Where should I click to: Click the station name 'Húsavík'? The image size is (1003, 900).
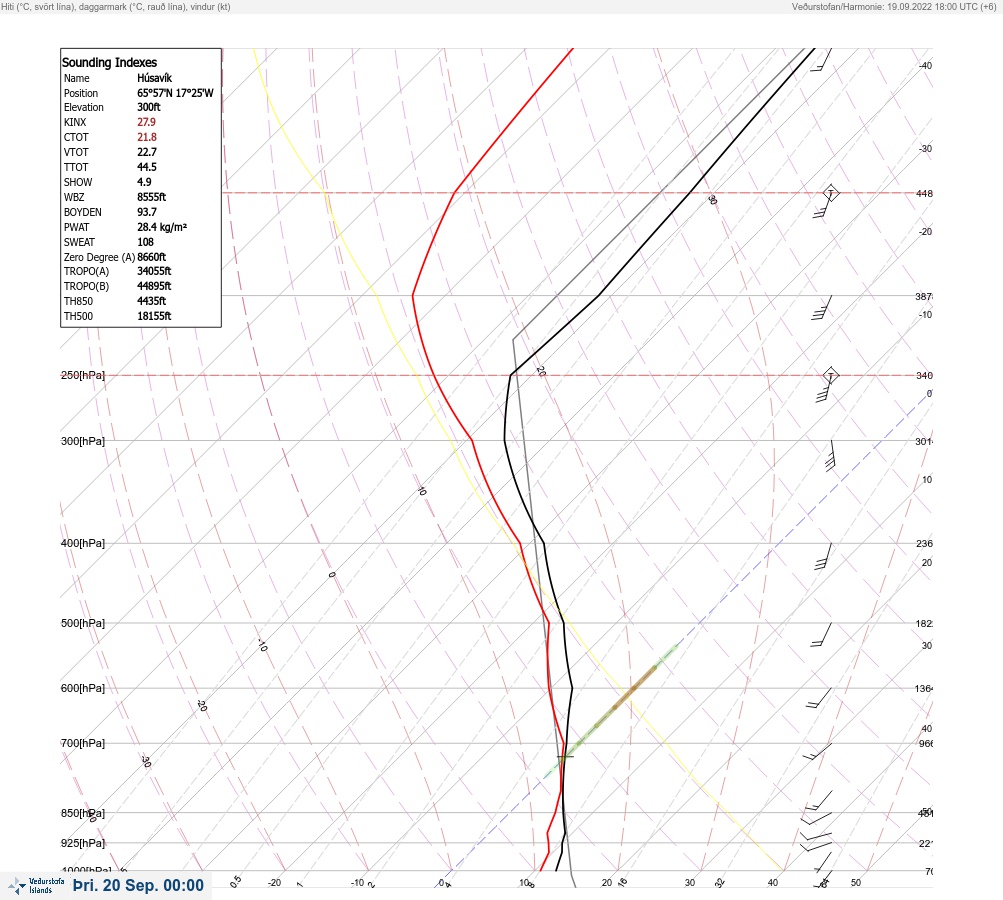154,78
